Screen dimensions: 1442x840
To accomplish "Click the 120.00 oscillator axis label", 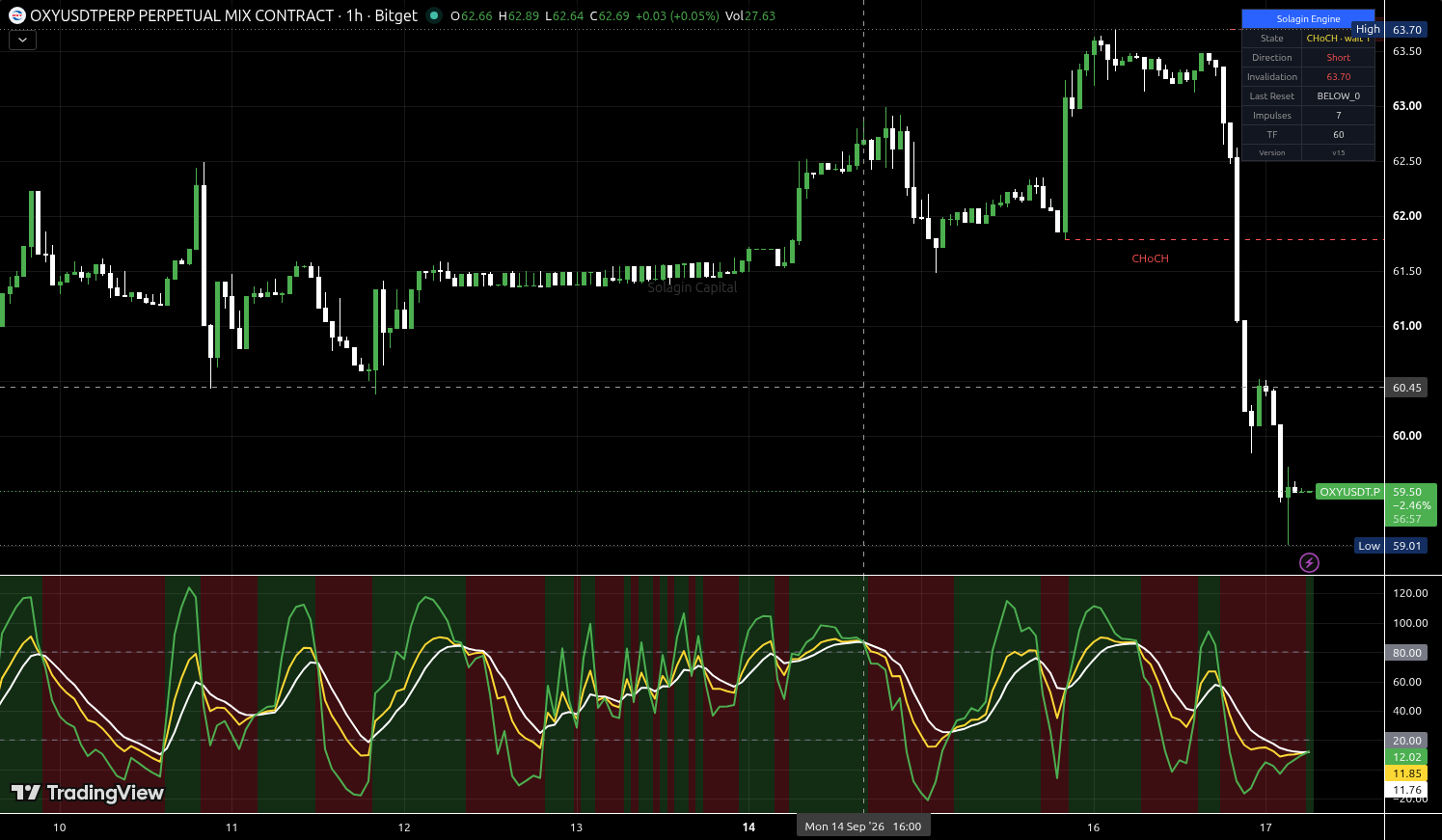I will [x=1410, y=593].
